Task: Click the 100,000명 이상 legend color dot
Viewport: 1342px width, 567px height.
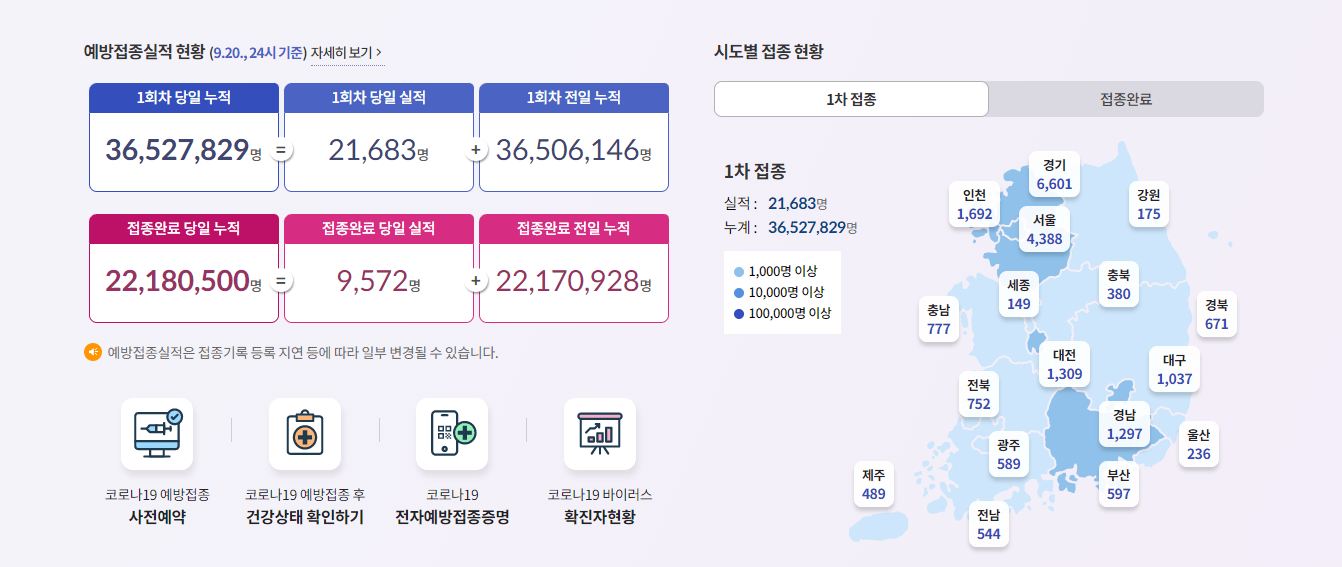Action: (x=739, y=313)
